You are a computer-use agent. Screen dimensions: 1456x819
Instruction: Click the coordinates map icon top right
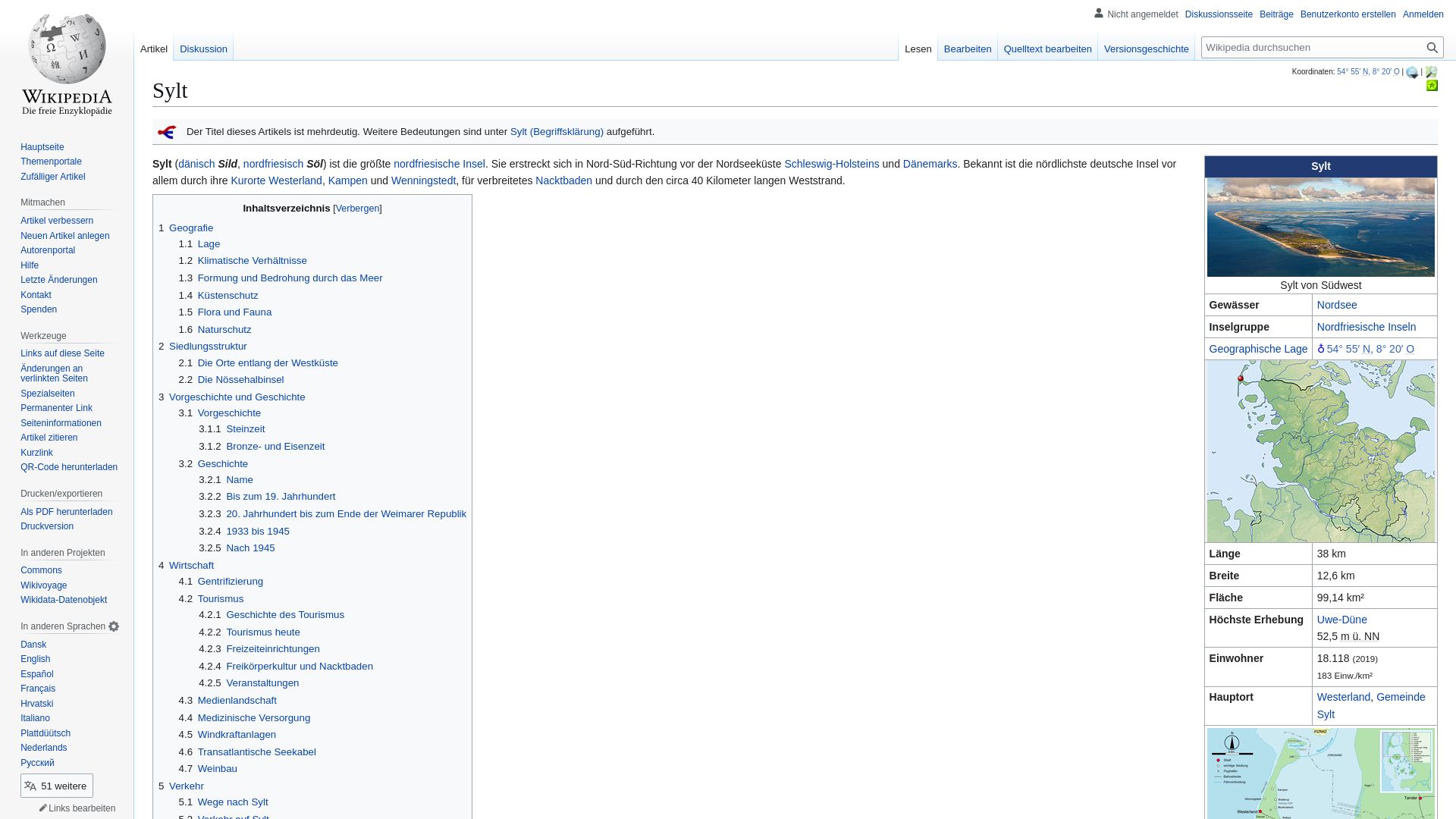pyautogui.click(x=1431, y=71)
